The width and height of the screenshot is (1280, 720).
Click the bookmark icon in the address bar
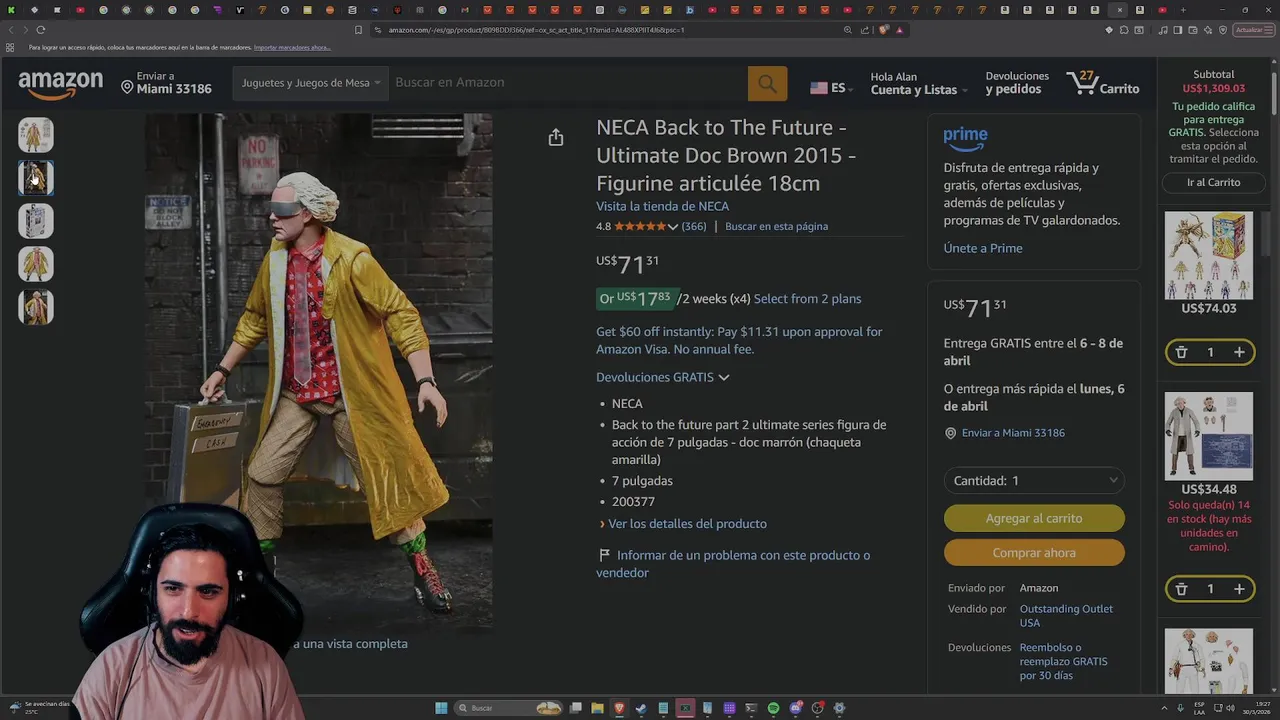click(359, 30)
